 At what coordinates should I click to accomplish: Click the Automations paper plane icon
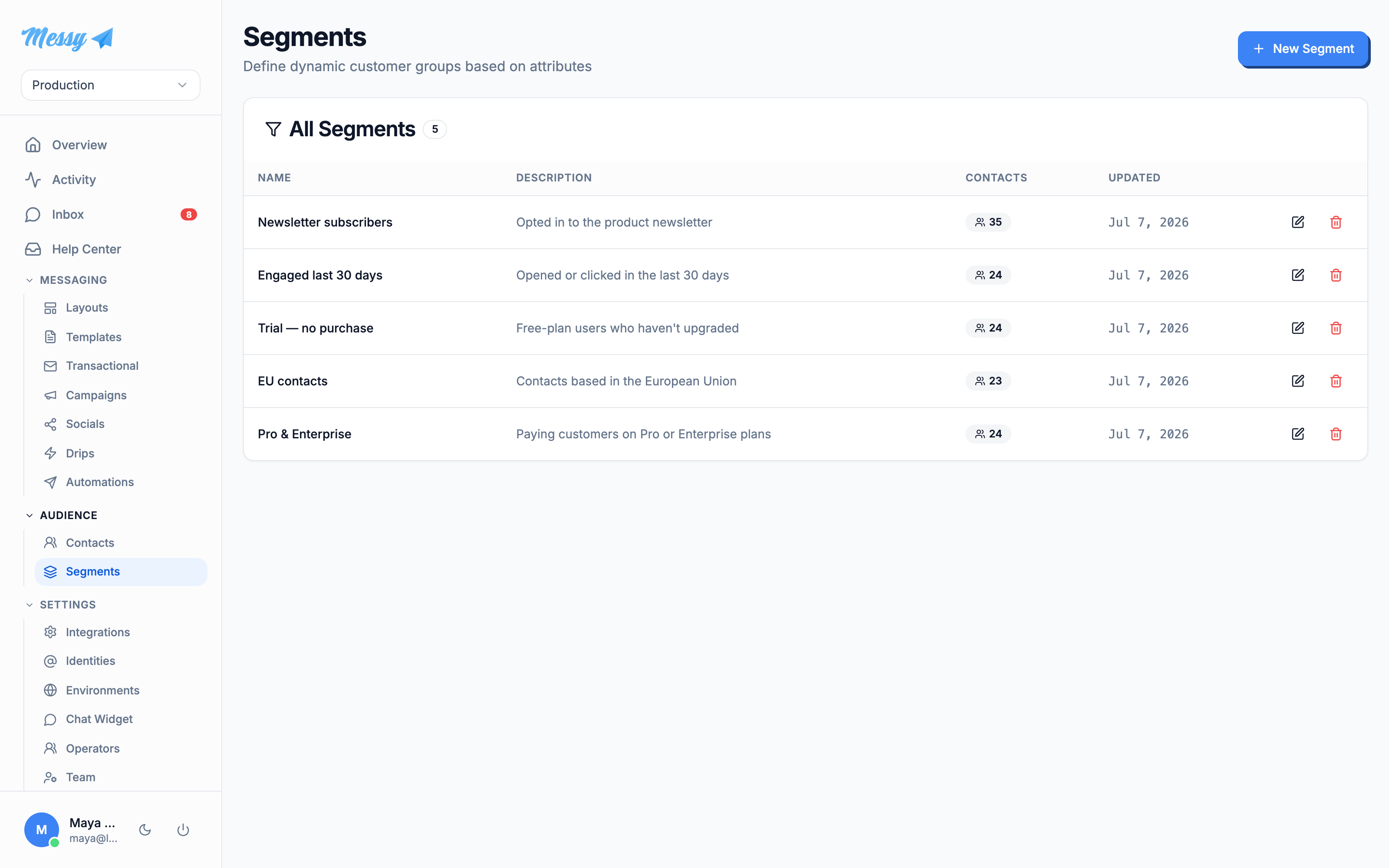pyautogui.click(x=50, y=482)
